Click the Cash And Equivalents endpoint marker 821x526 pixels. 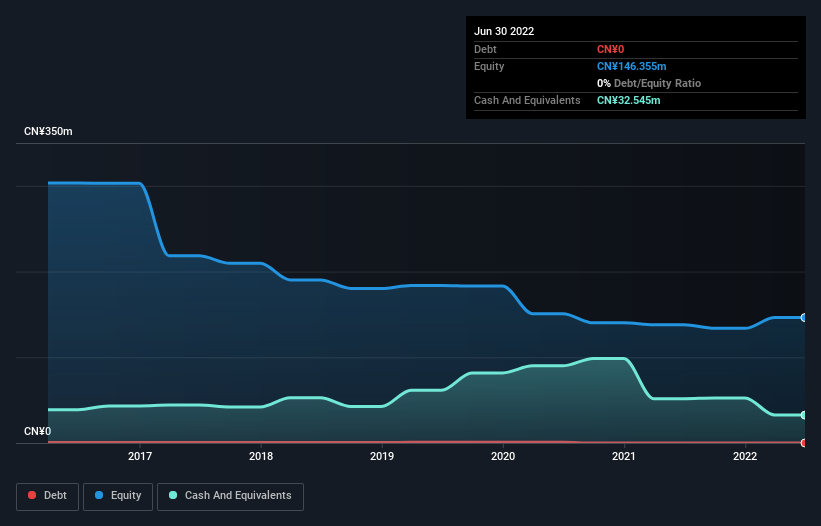[x=804, y=415]
